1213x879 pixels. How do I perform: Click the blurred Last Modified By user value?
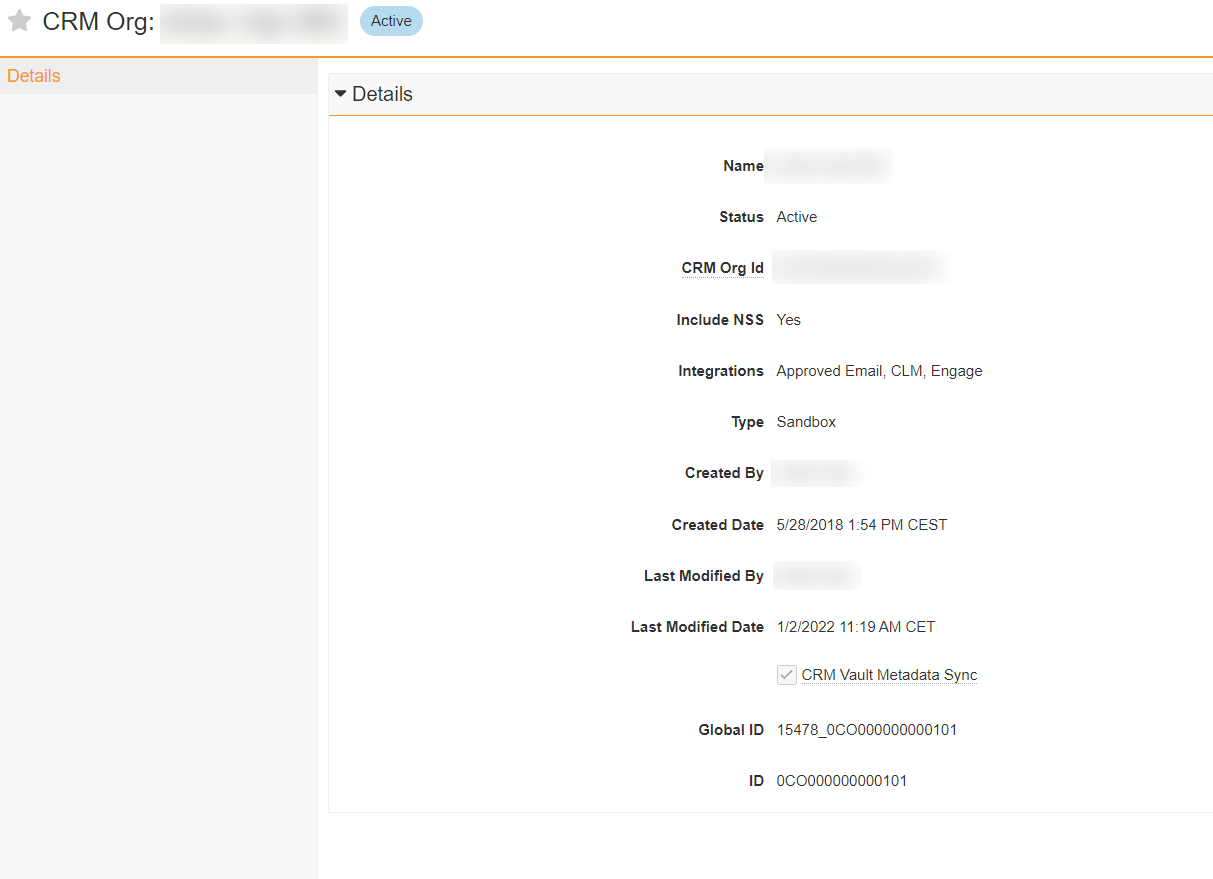pyautogui.click(x=815, y=576)
